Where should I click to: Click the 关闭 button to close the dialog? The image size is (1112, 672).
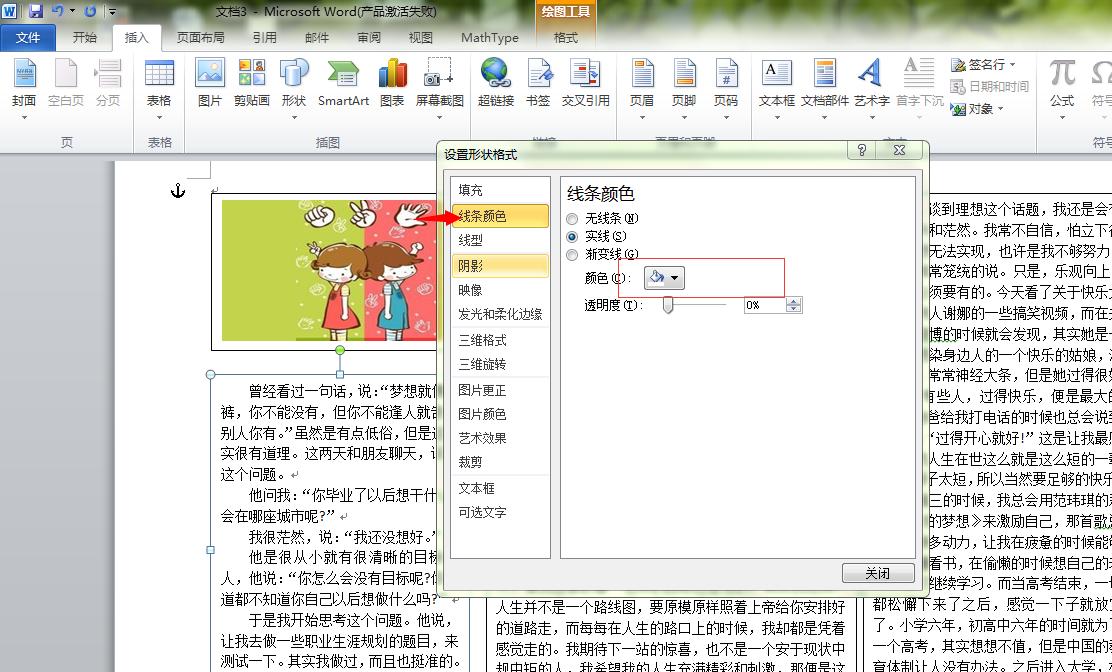(877, 573)
